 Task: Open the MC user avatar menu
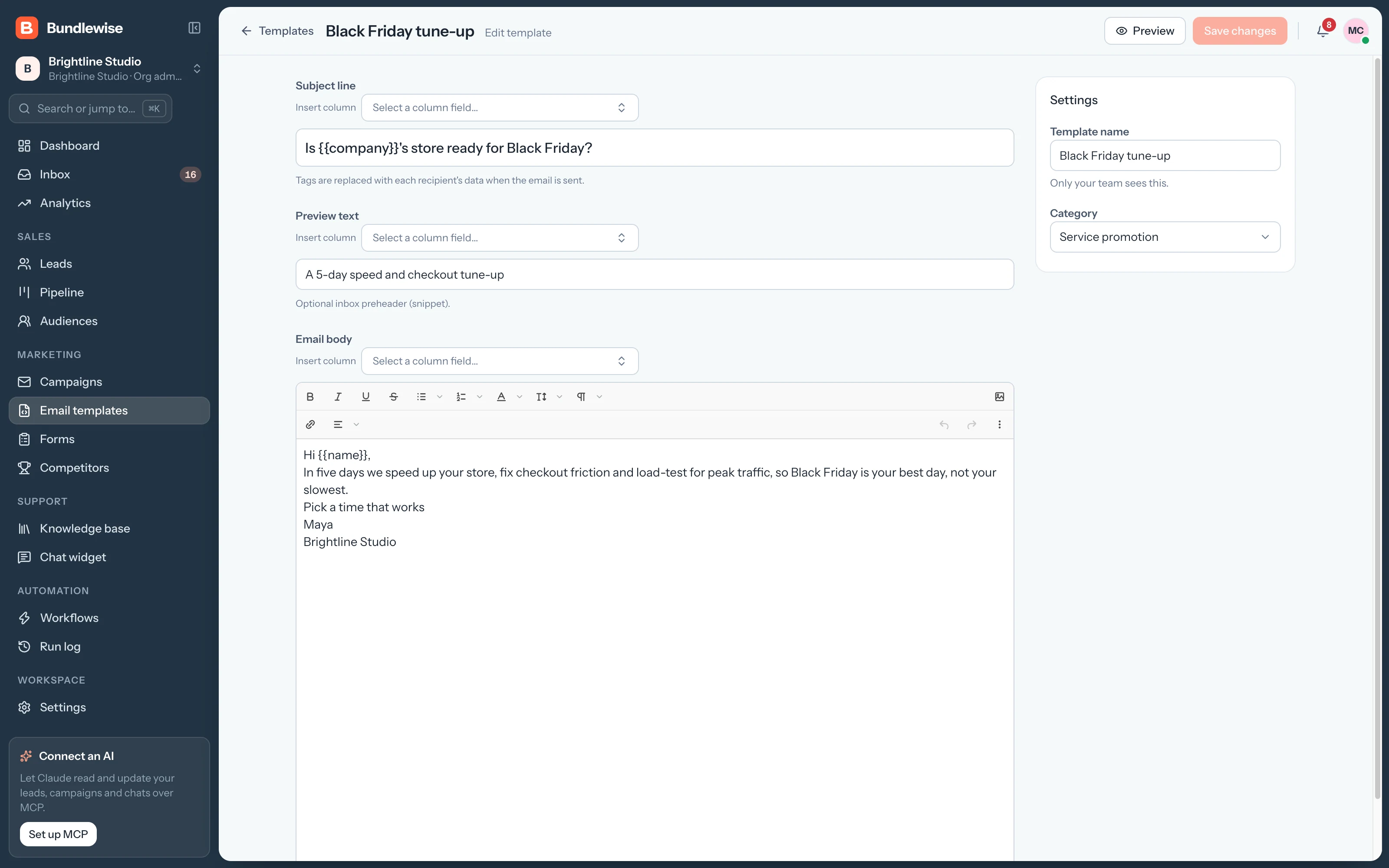pos(1356,31)
